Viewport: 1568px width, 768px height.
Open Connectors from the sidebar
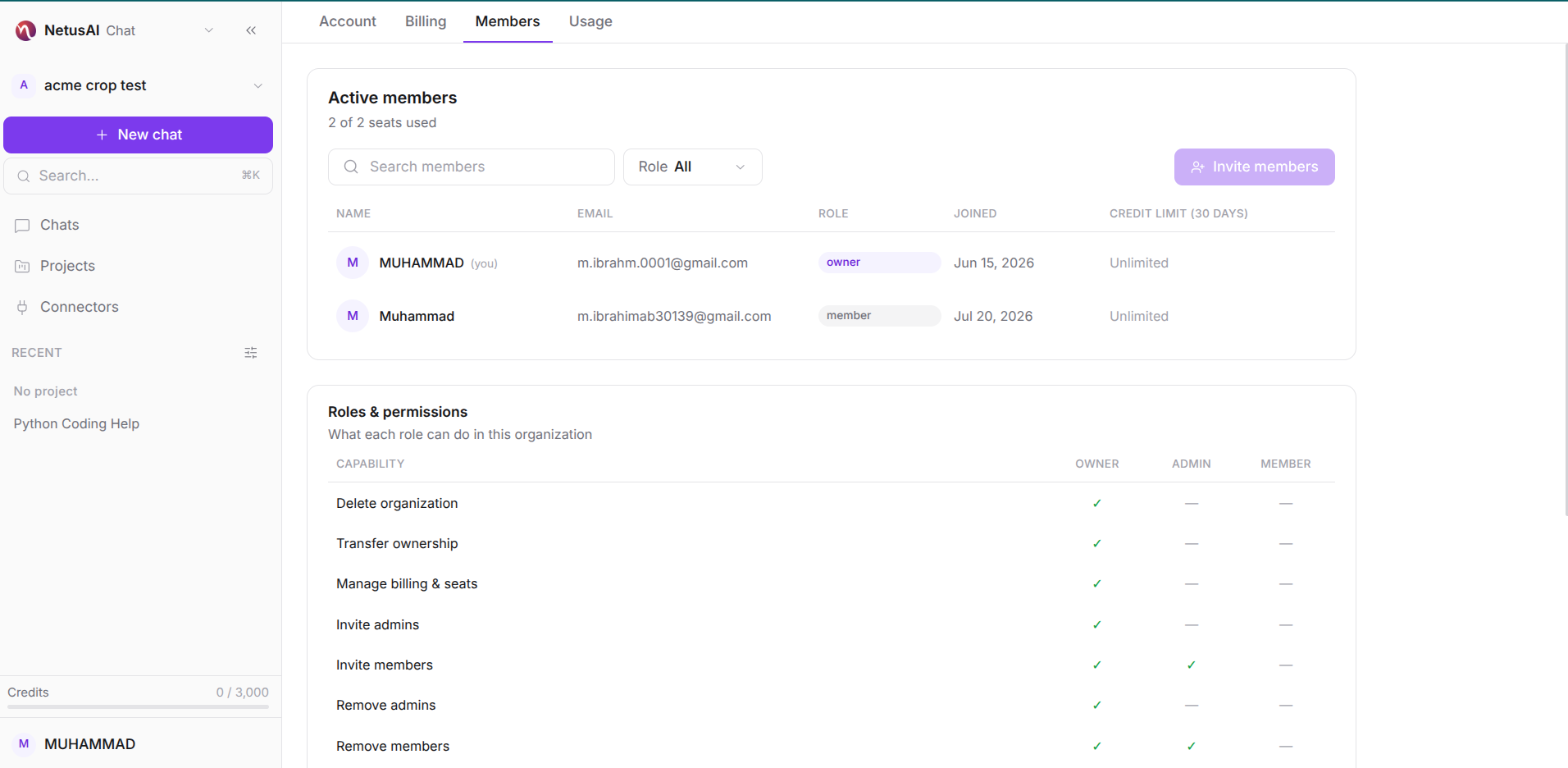point(79,307)
